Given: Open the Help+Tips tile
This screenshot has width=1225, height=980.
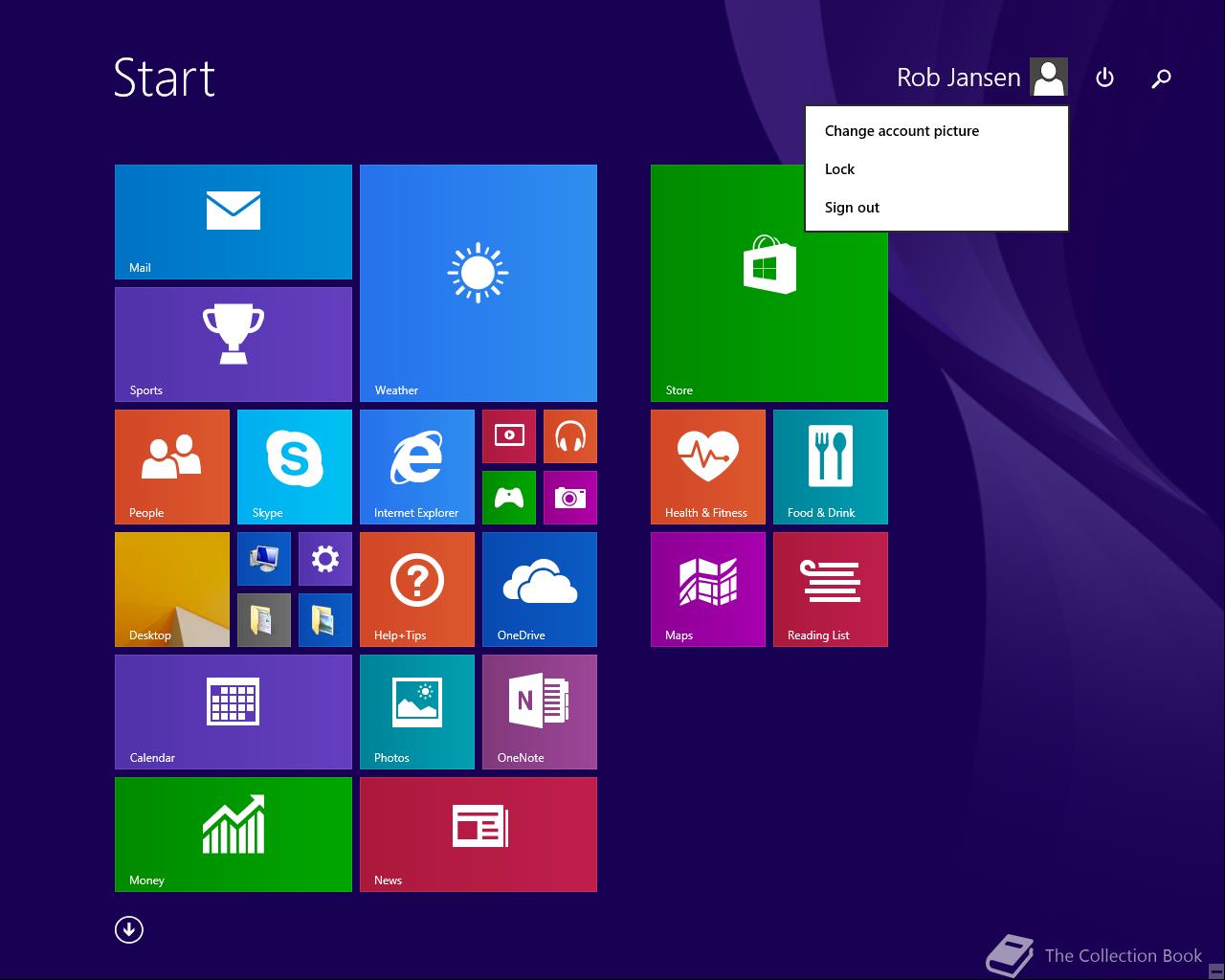Looking at the screenshot, I should 417,590.
